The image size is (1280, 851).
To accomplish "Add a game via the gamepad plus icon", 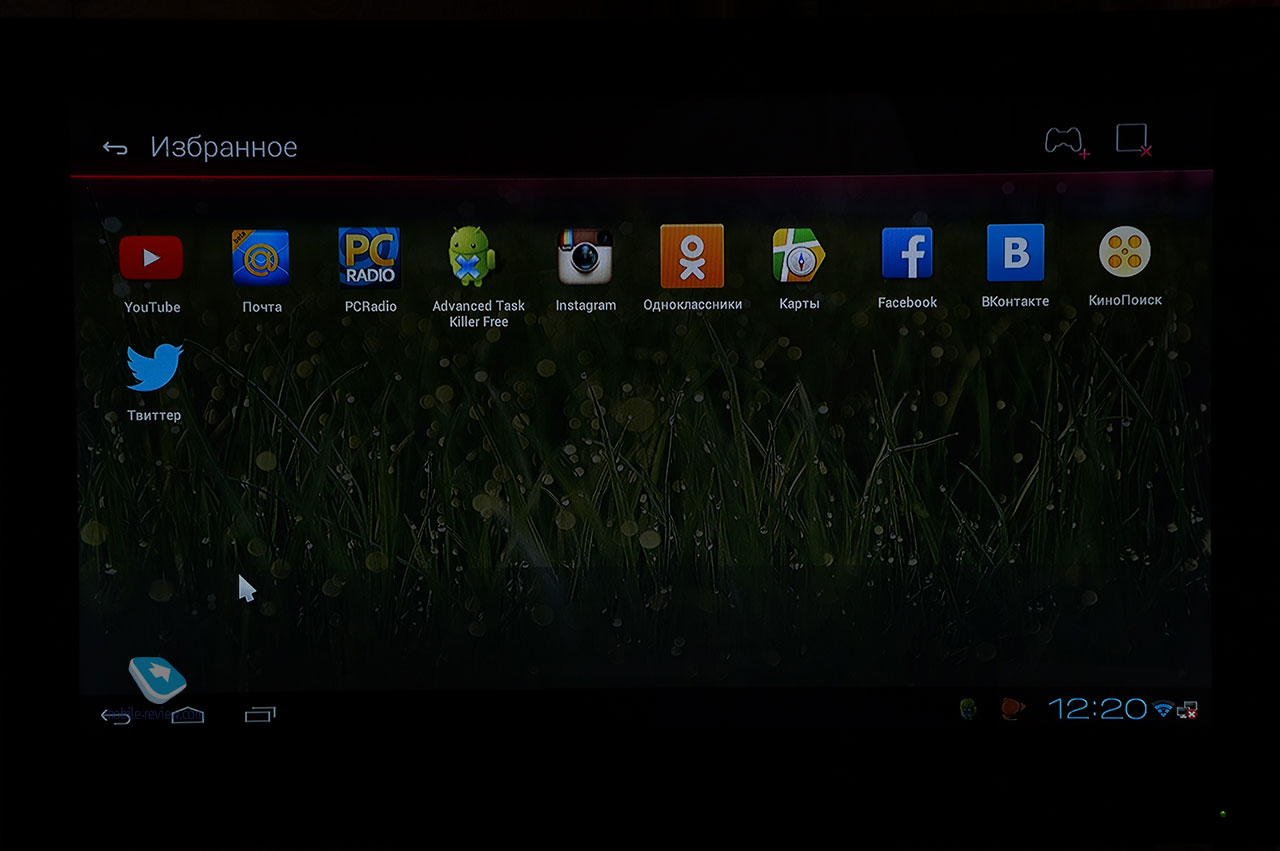I will [x=1066, y=141].
